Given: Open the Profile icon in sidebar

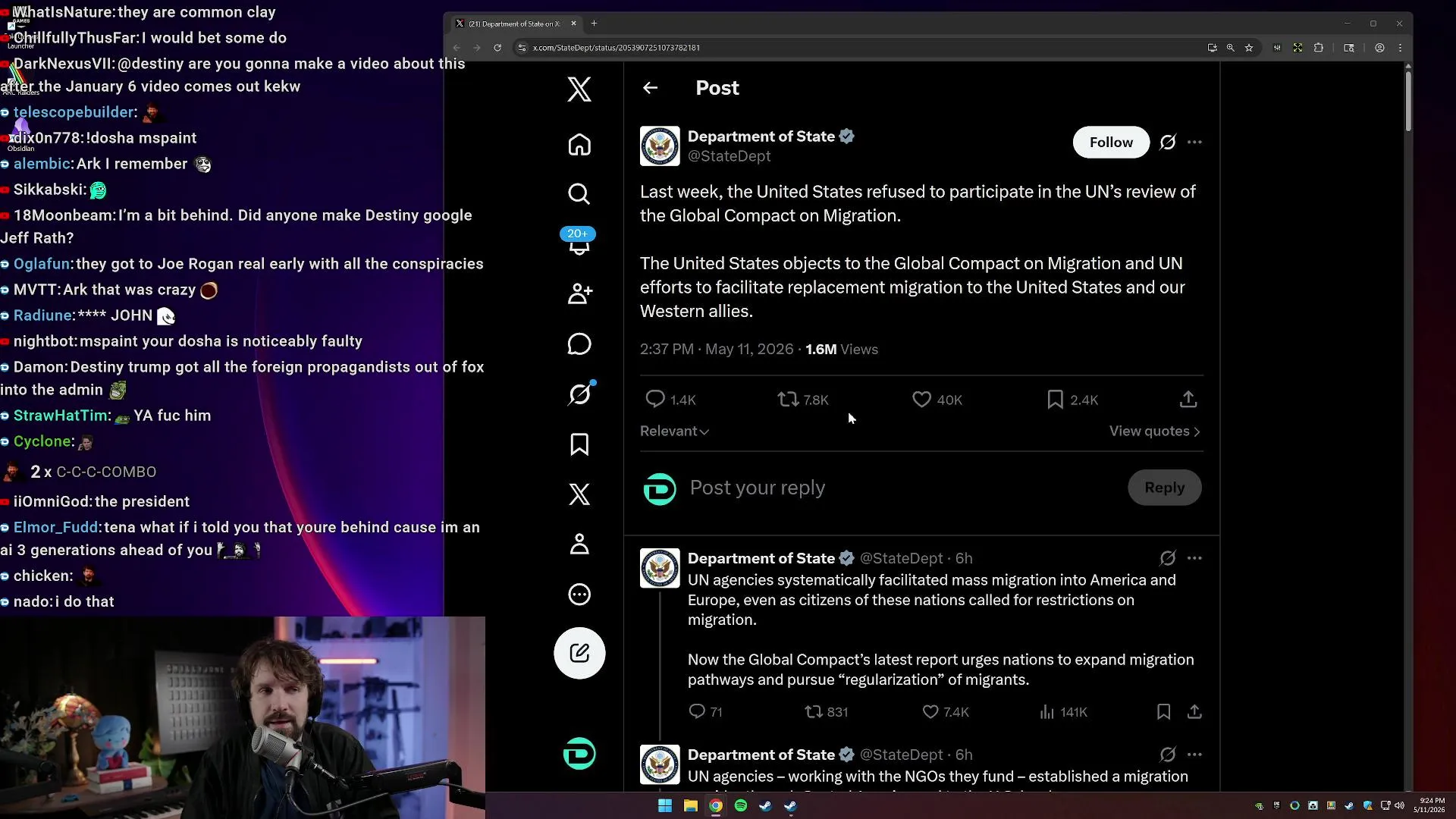Looking at the screenshot, I should click(x=579, y=544).
